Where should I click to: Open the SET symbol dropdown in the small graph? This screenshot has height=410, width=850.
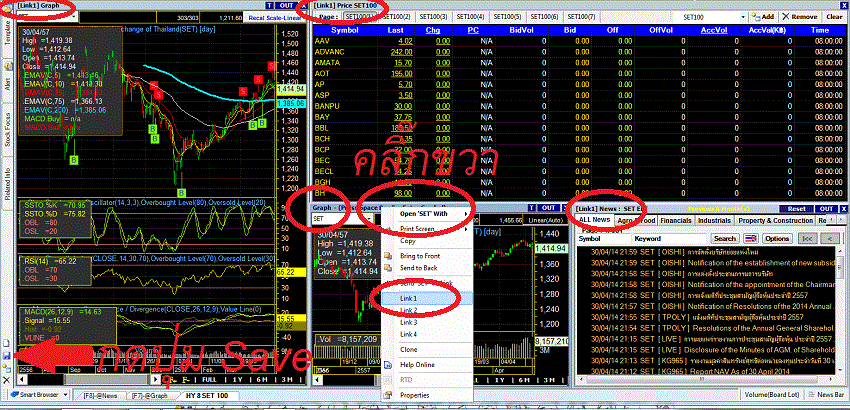click(369, 219)
